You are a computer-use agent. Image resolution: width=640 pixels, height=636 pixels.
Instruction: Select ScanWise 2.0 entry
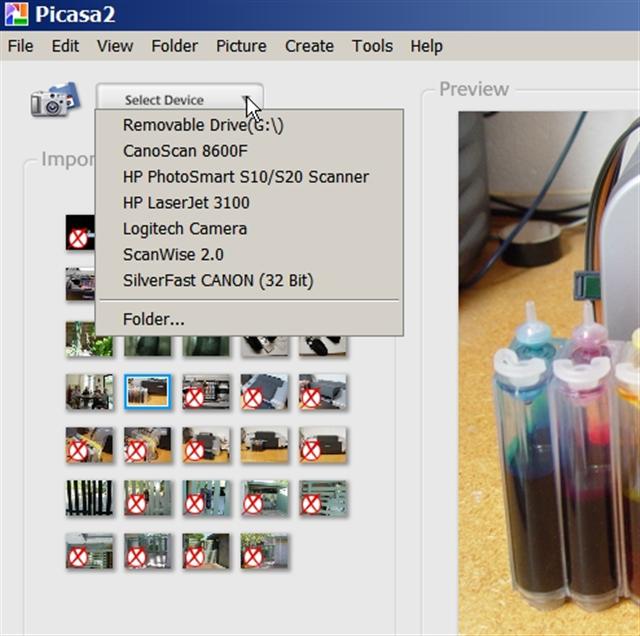click(x=249, y=255)
